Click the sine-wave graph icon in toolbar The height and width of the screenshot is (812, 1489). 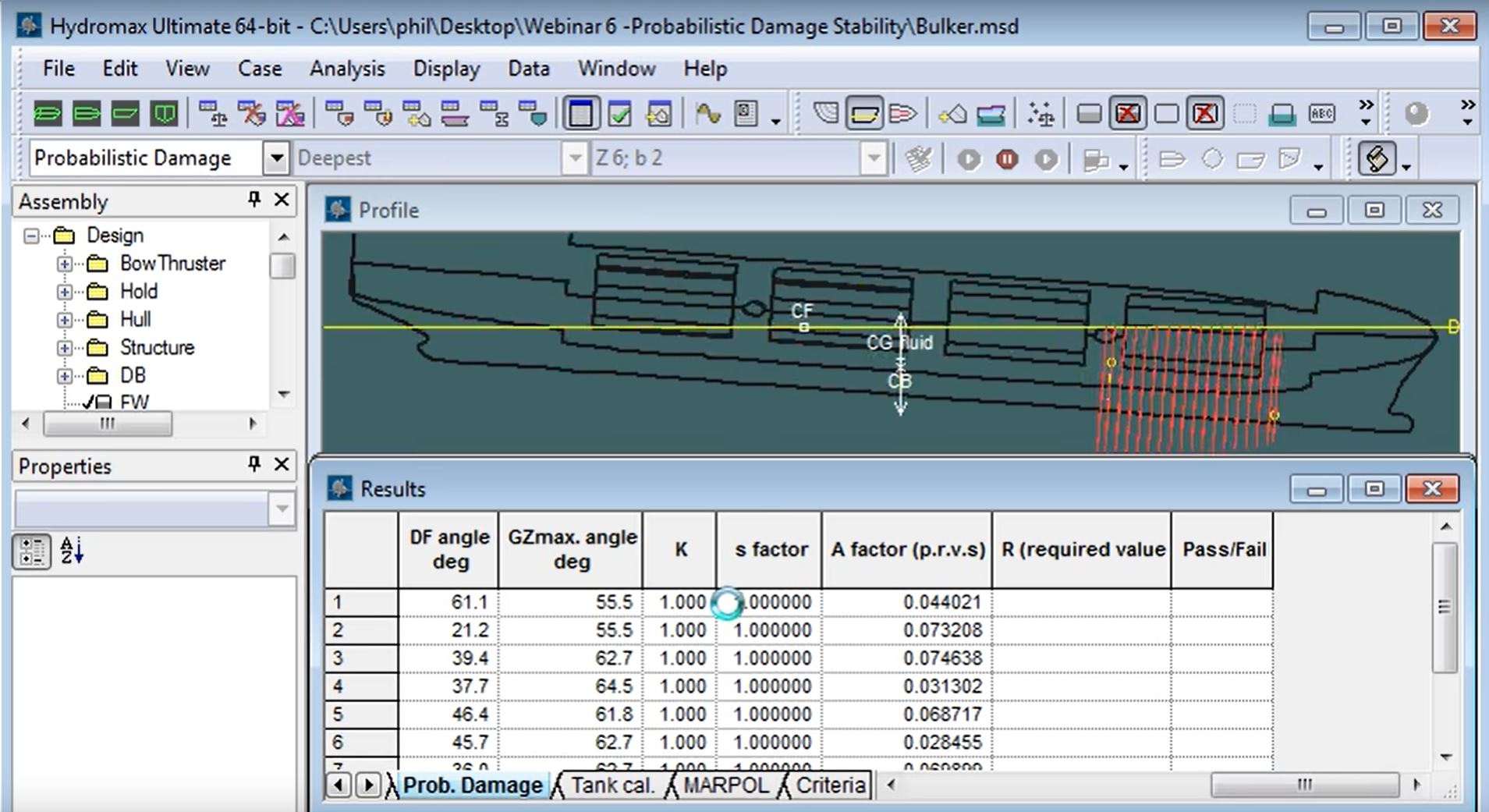[x=707, y=115]
